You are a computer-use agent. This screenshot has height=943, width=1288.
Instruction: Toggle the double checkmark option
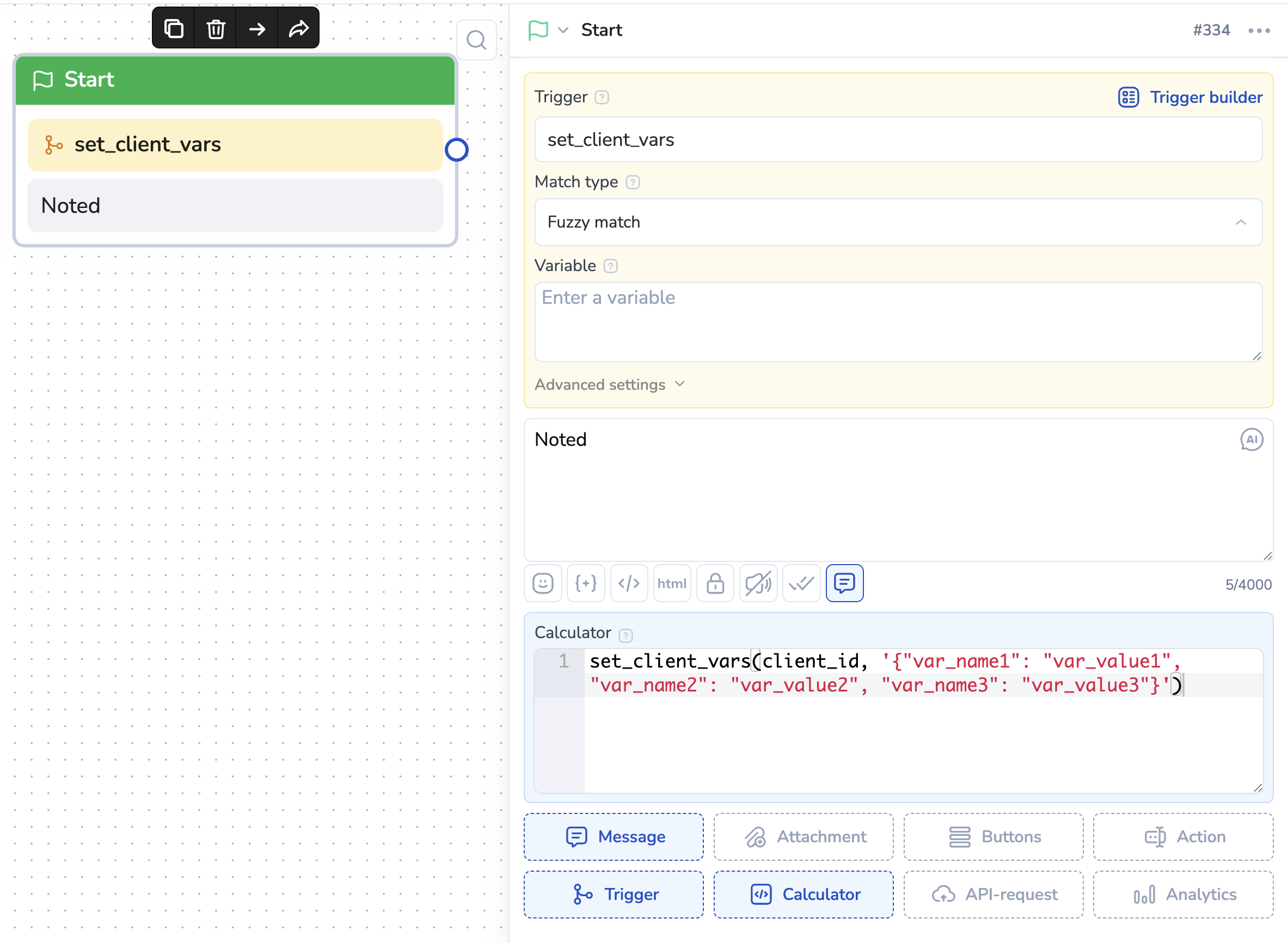801,583
